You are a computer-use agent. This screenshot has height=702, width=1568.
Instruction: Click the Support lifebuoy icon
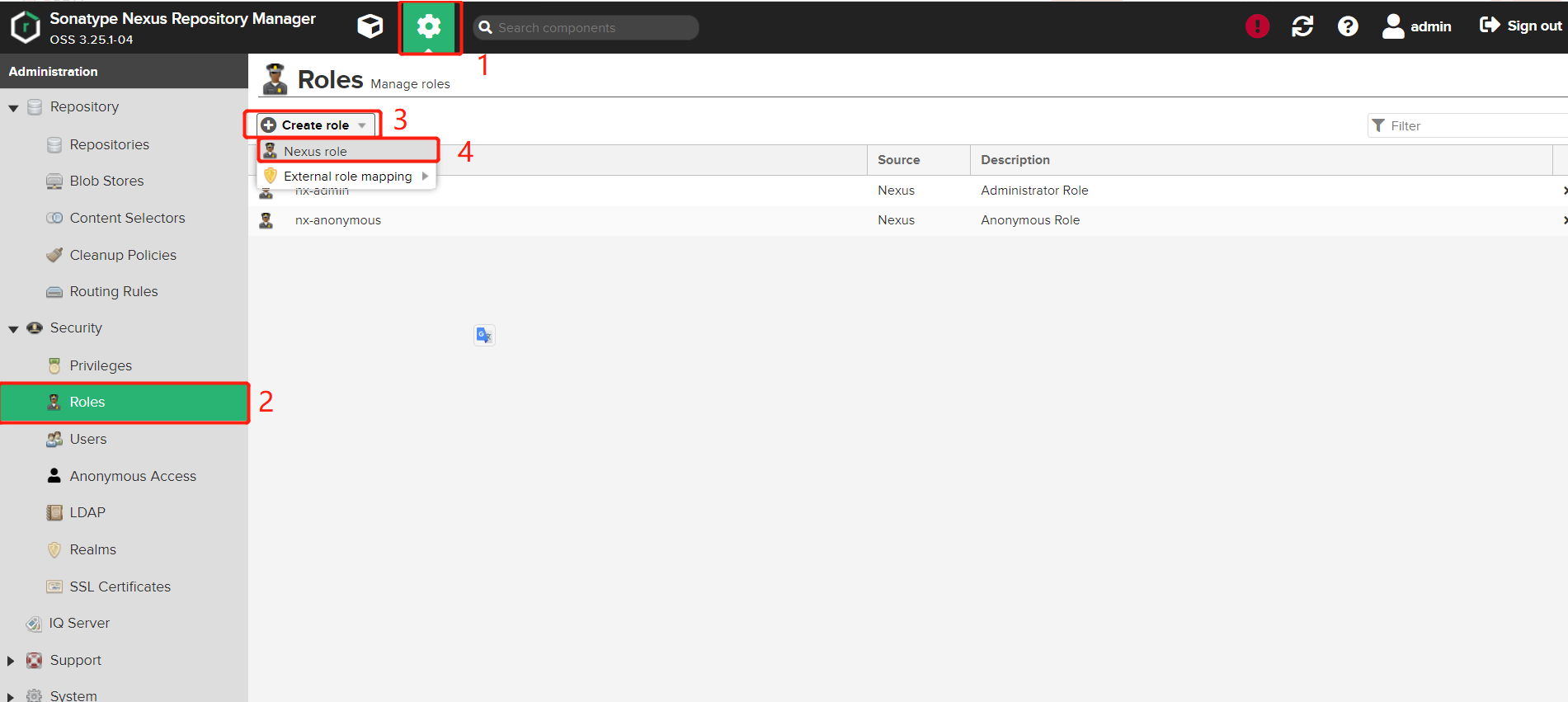tap(35, 660)
